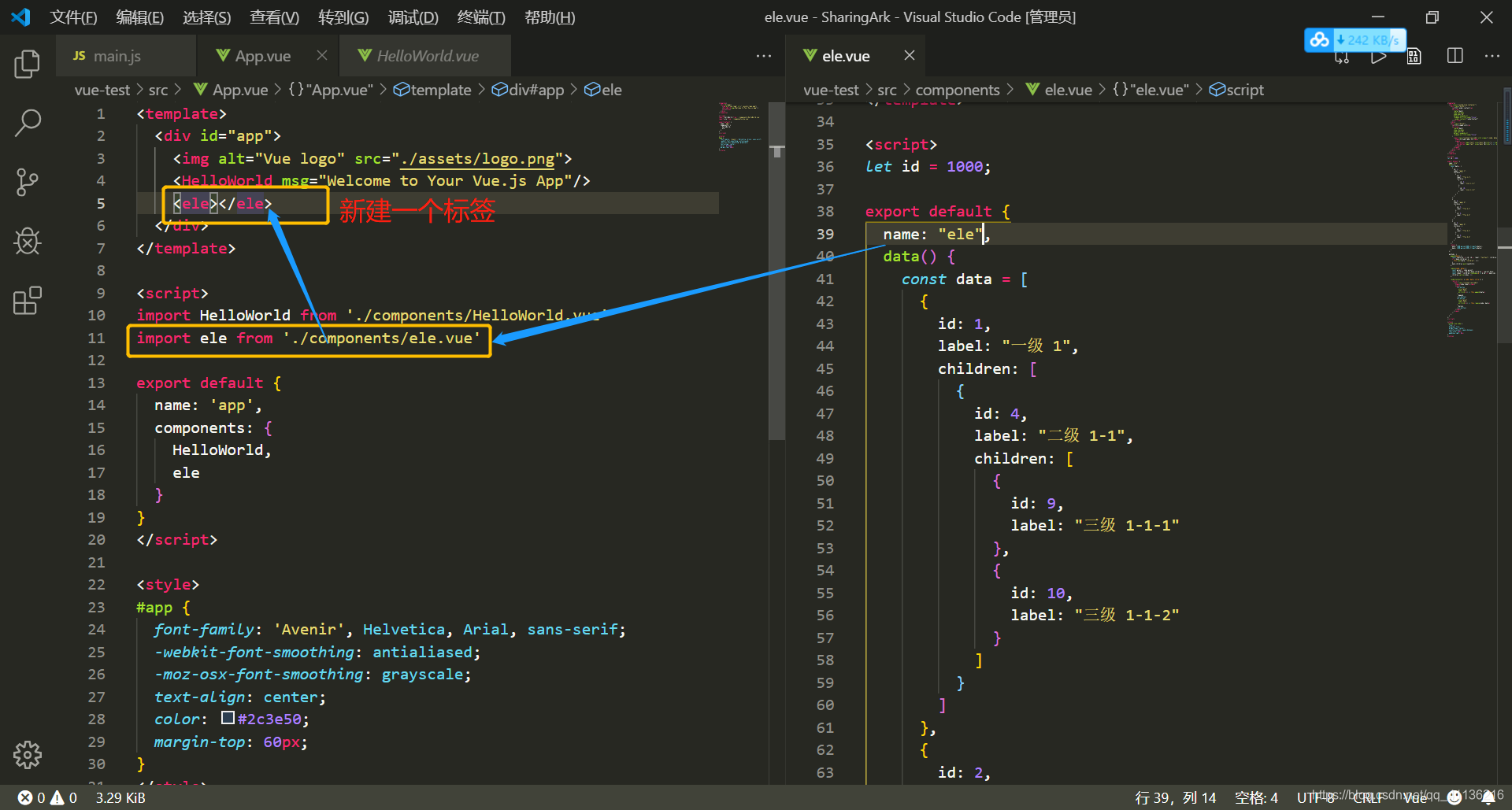Open more actions for right editor group

coord(1492,56)
